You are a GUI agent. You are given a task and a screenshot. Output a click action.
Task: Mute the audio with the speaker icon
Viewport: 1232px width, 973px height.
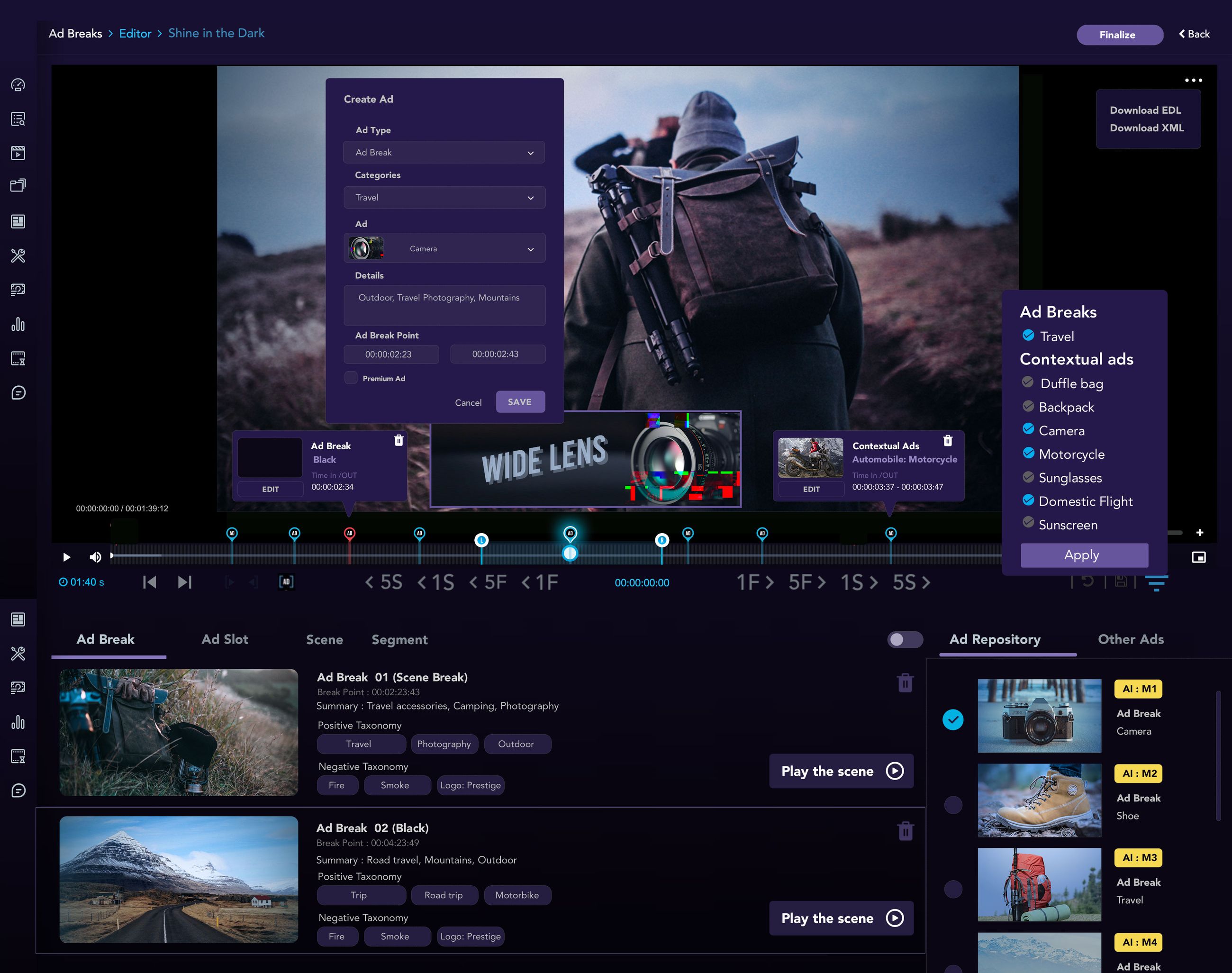coord(95,557)
